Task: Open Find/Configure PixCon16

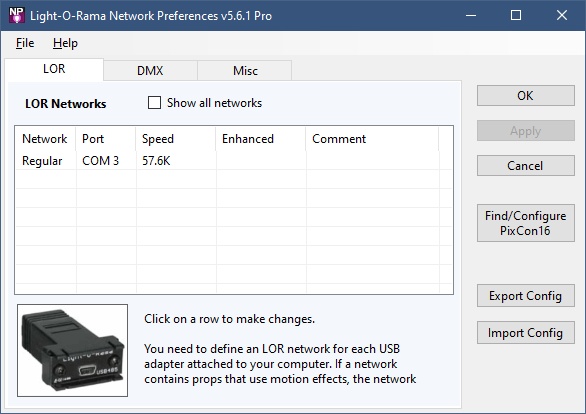Action: [525, 223]
